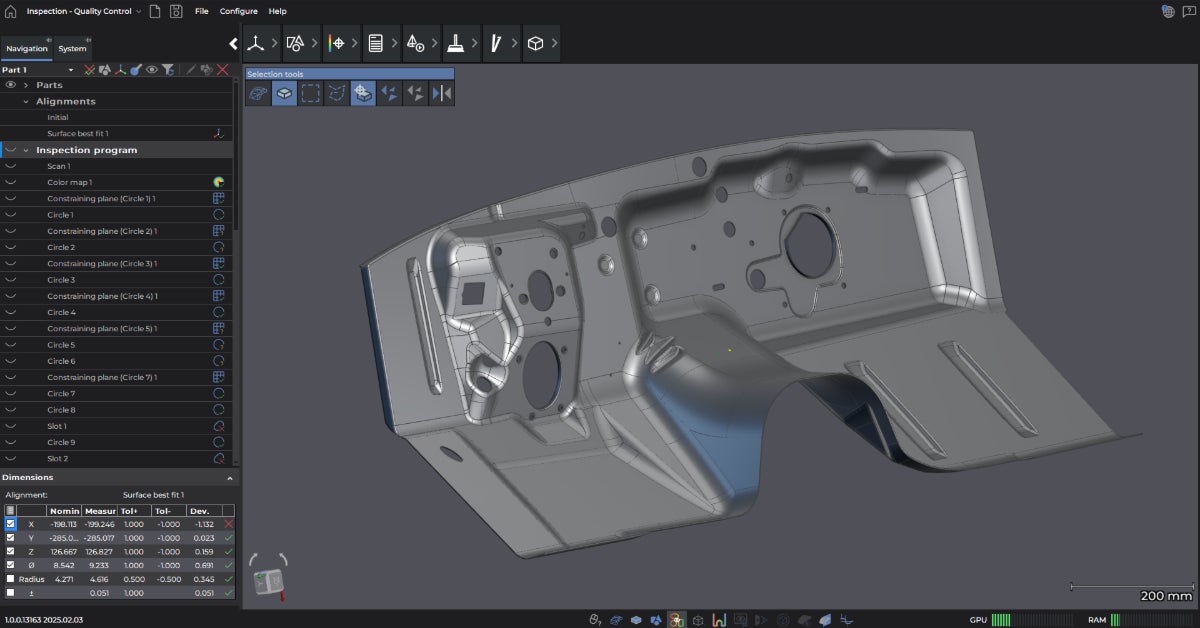This screenshot has width=1200, height=628.
Task: Enable the Radius dimension checkbox
Action: (x=11, y=579)
